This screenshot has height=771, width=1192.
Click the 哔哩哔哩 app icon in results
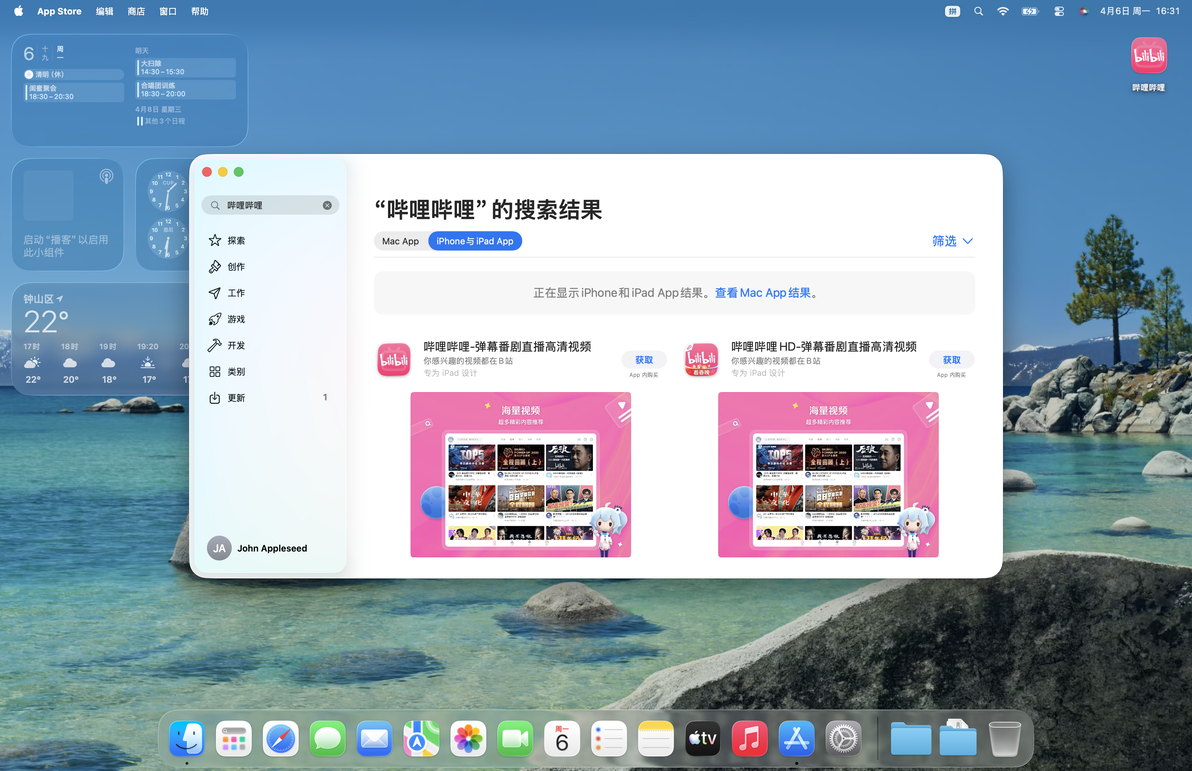pos(394,360)
